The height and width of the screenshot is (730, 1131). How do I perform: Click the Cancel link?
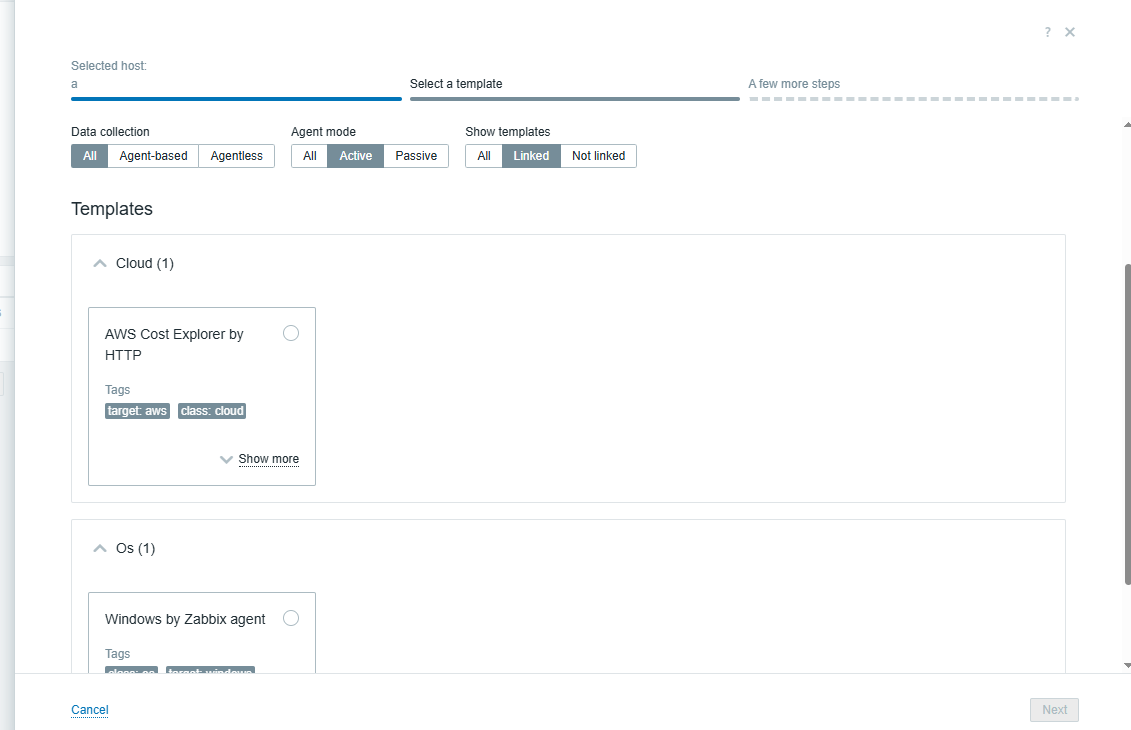89,710
